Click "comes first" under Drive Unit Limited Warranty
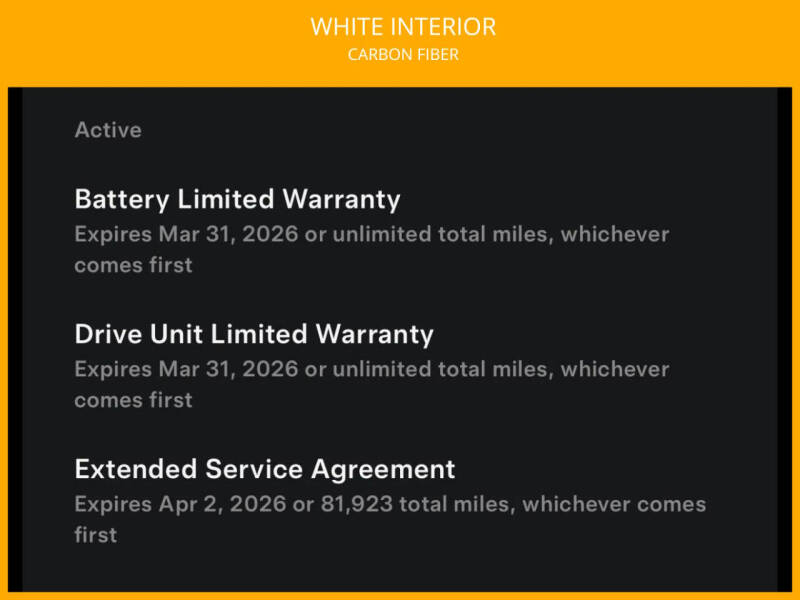The height and width of the screenshot is (600, 800). coord(133,400)
